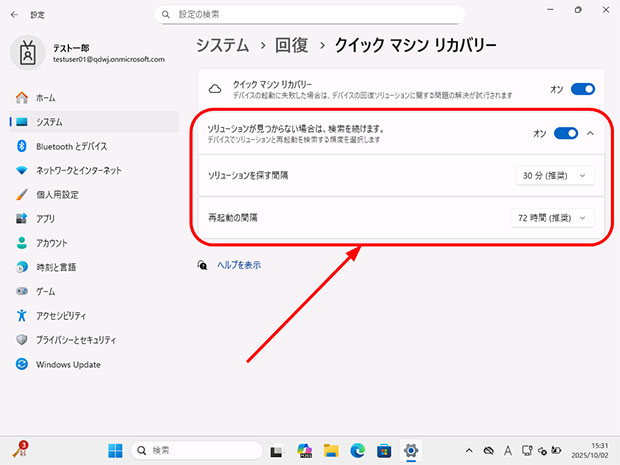Open 個人用設定 category

(x=94, y=195)
